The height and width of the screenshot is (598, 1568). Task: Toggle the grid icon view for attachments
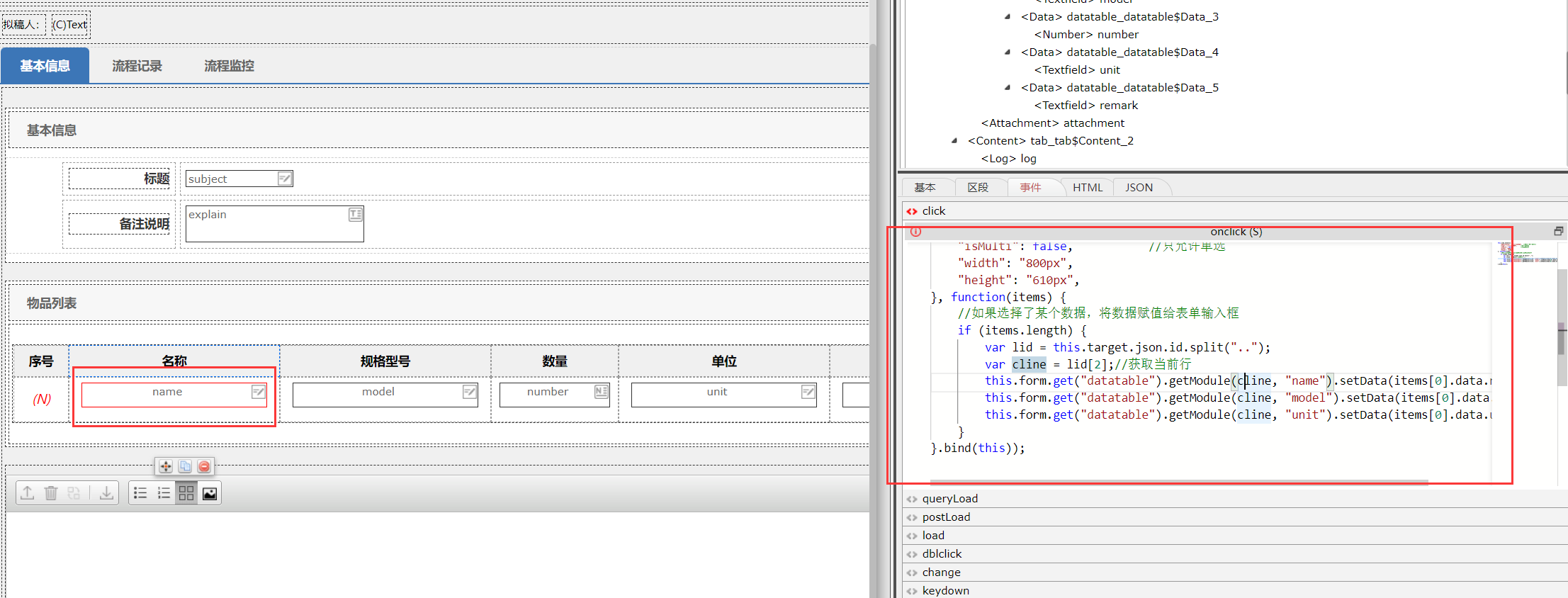pos(186,493)
